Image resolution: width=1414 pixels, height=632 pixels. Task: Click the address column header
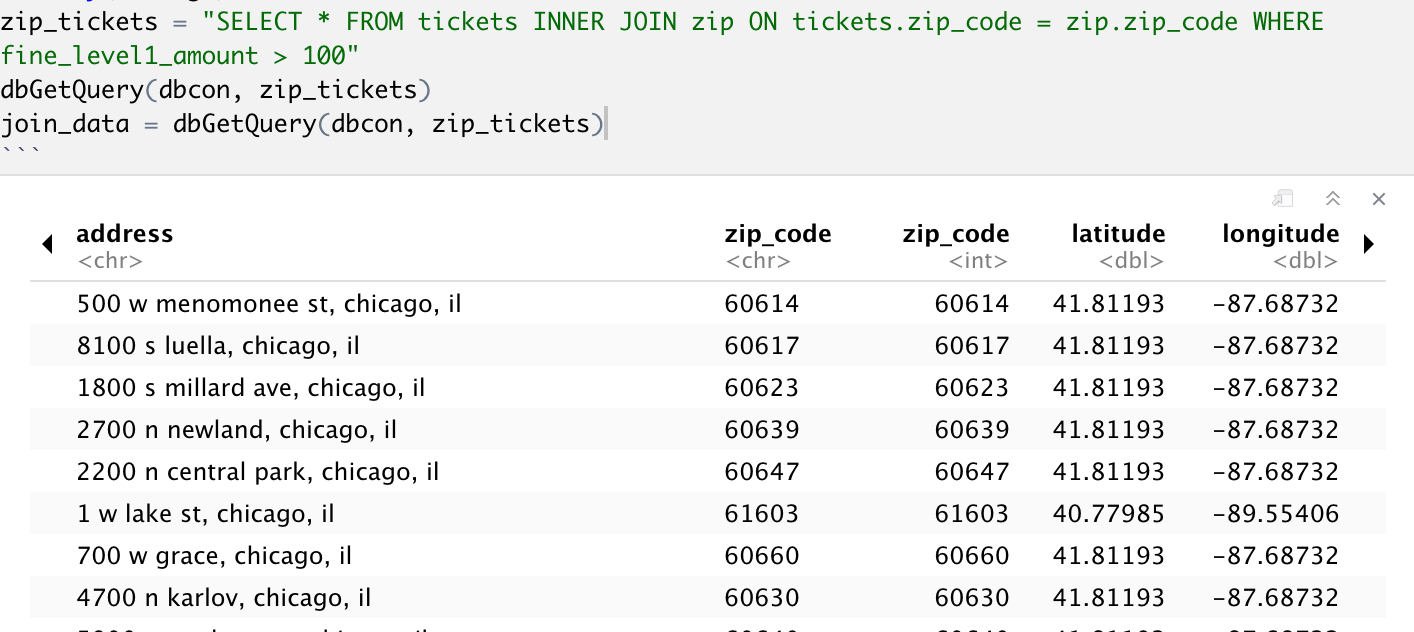pyautogui.click(x=125, y=234)
